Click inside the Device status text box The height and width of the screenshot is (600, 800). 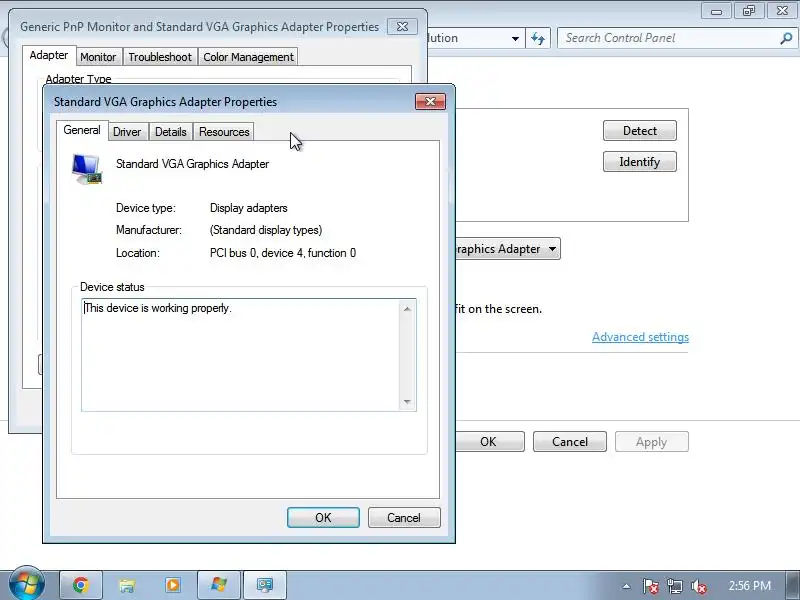(x=241, y=355)
